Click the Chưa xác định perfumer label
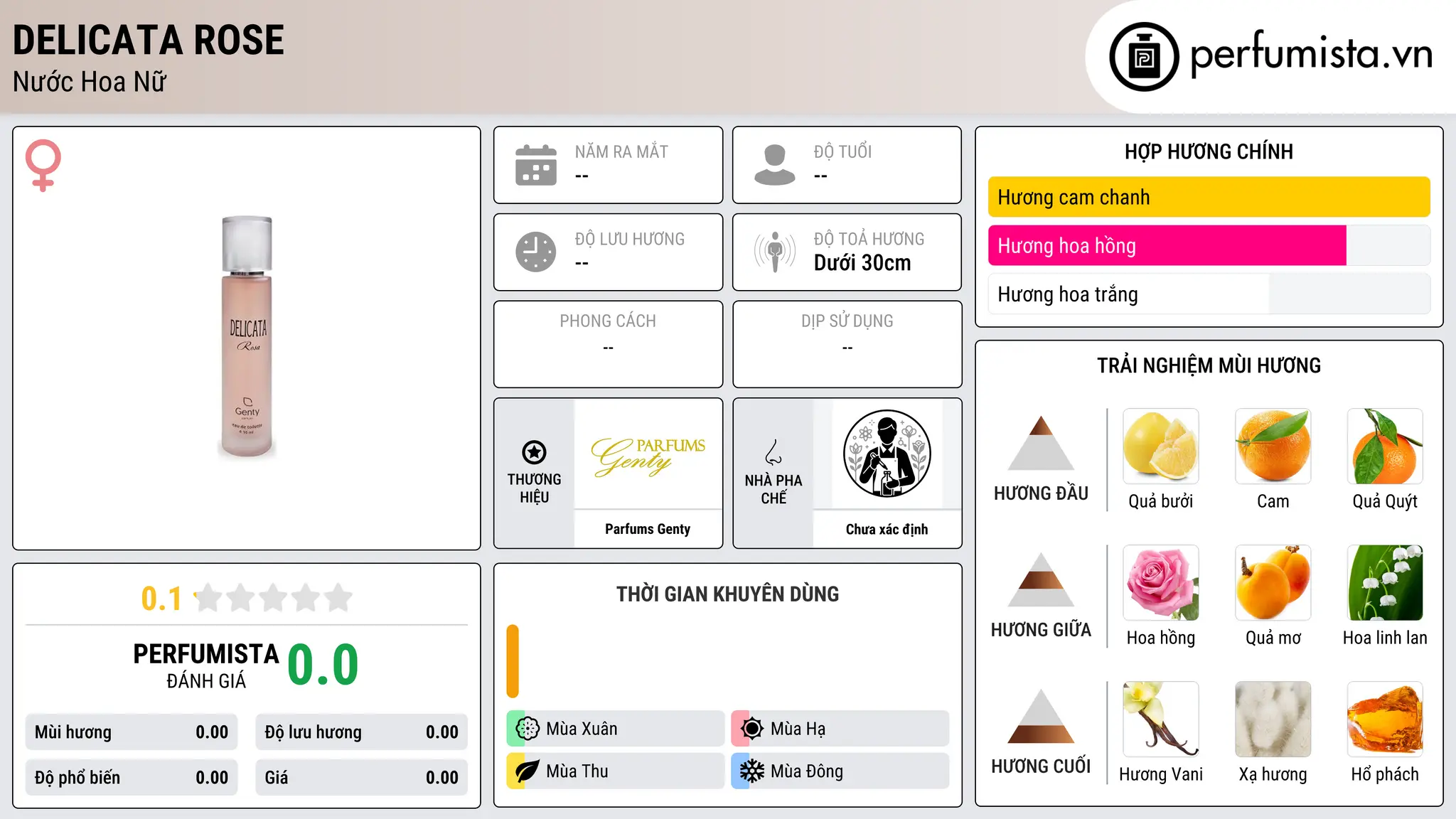The image size is (1456, 819). point(887,529)
